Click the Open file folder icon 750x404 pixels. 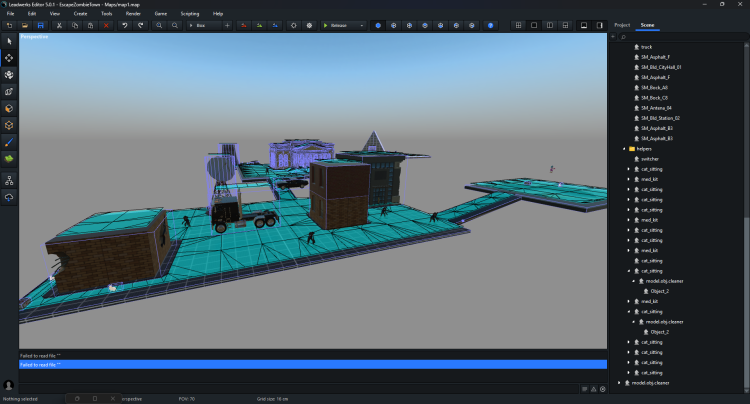click(24, 24)
